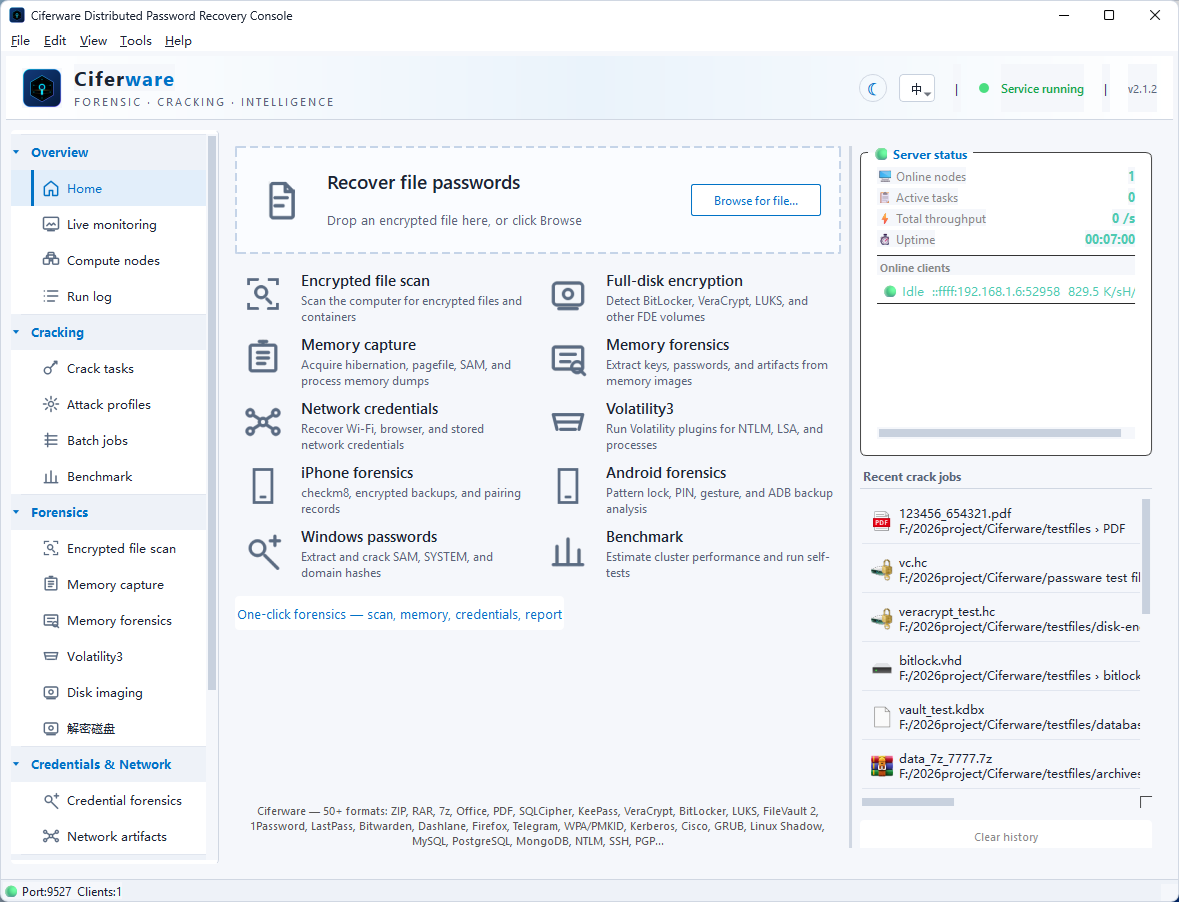Open the 解密磁盘 sidebar item

(x=109, y=728)
